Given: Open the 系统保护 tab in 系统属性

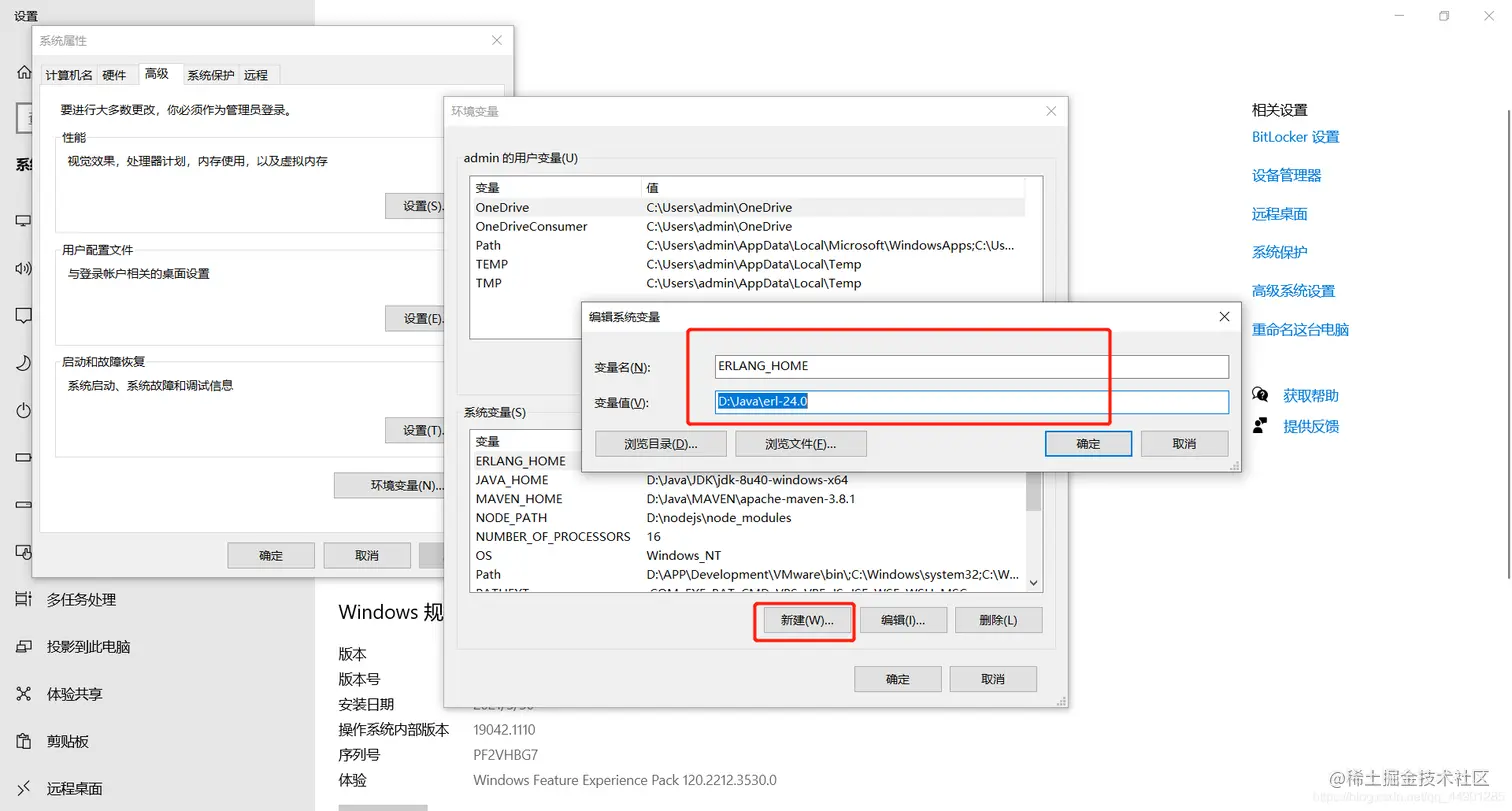Looking at the screenshot, I should click(x=211, y=75).
